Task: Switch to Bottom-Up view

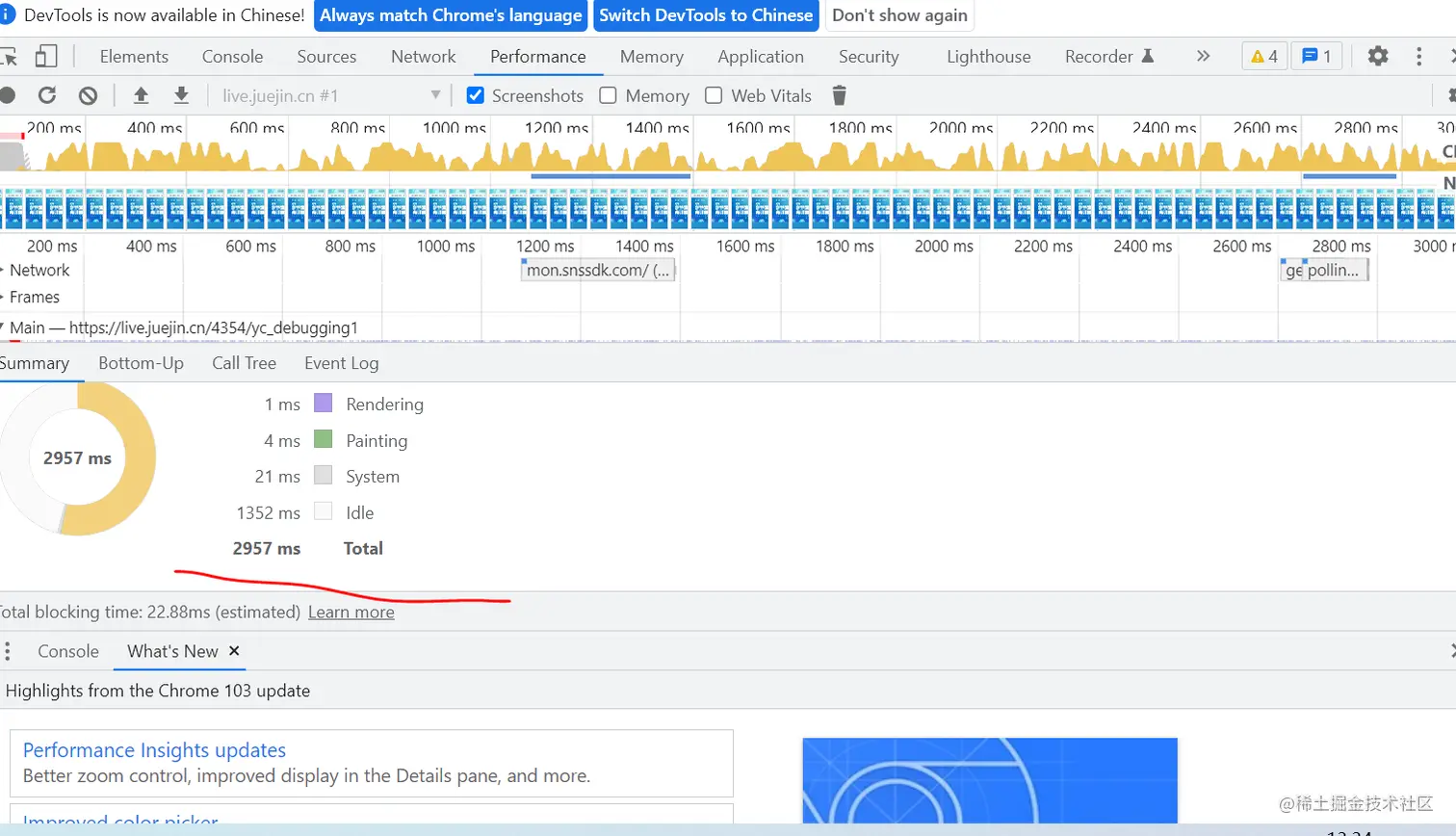Action: 141,363
